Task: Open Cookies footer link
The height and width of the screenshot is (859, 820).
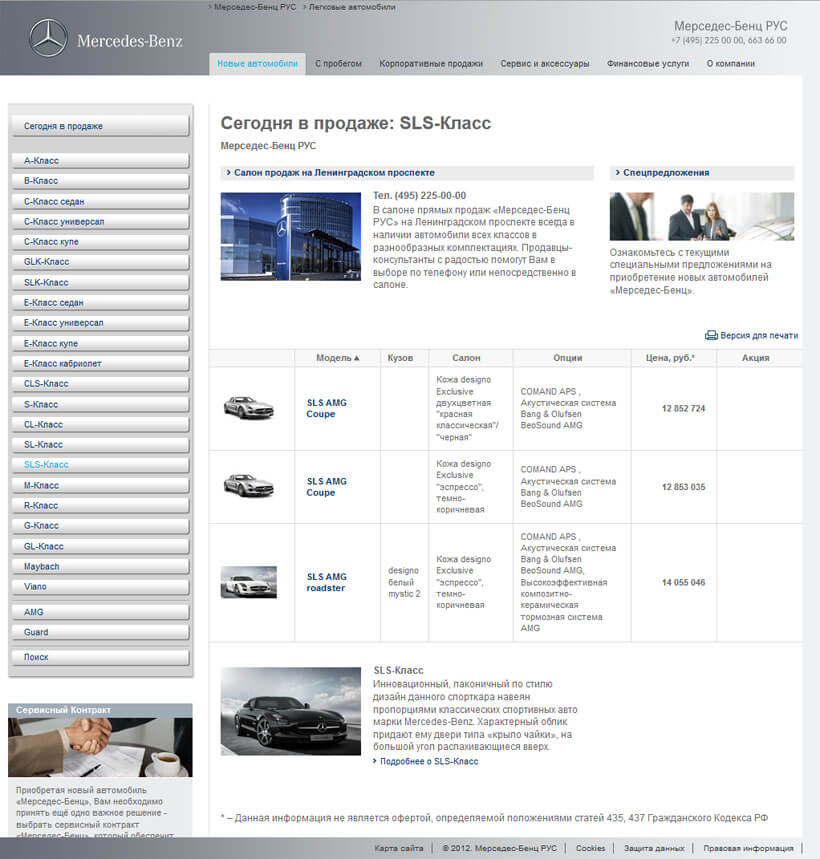Action: [590, 848]
